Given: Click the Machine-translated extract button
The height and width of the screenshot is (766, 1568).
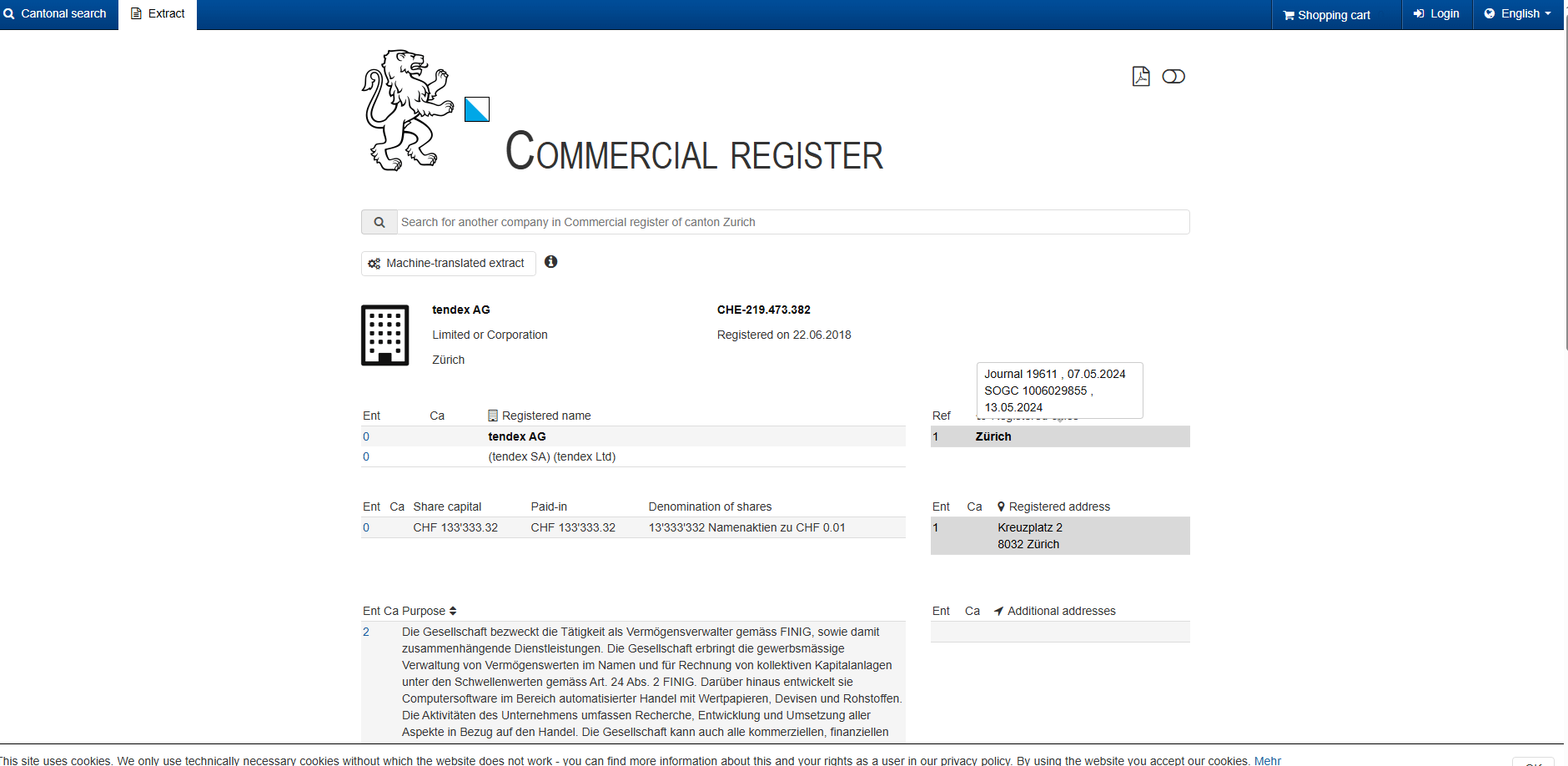Looking at the screenshot, I should point(448,264).
